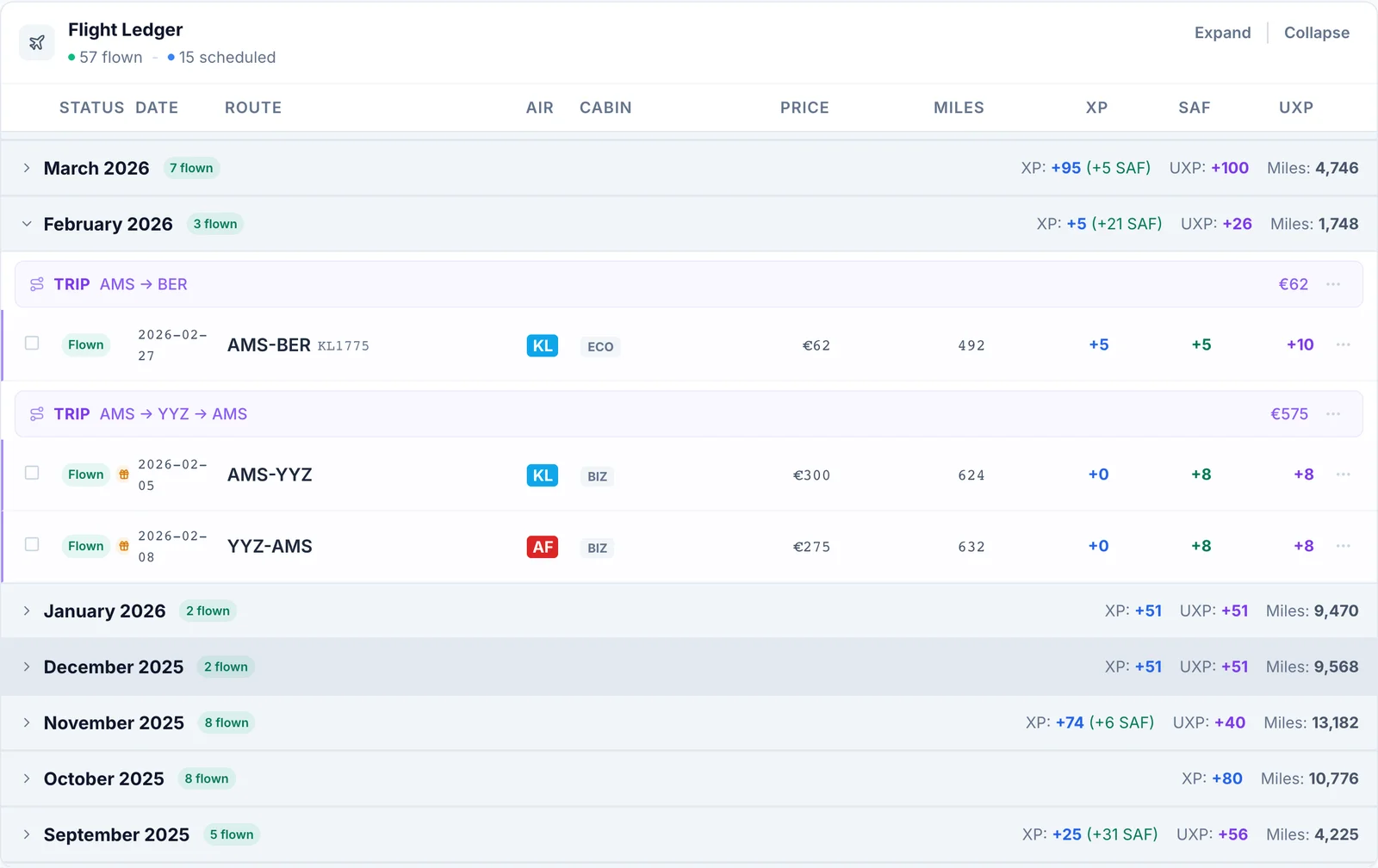Viewport: 1378px width, 868px height.
Task: Click the YYZ-AMS route text
Action: point(270,546)
